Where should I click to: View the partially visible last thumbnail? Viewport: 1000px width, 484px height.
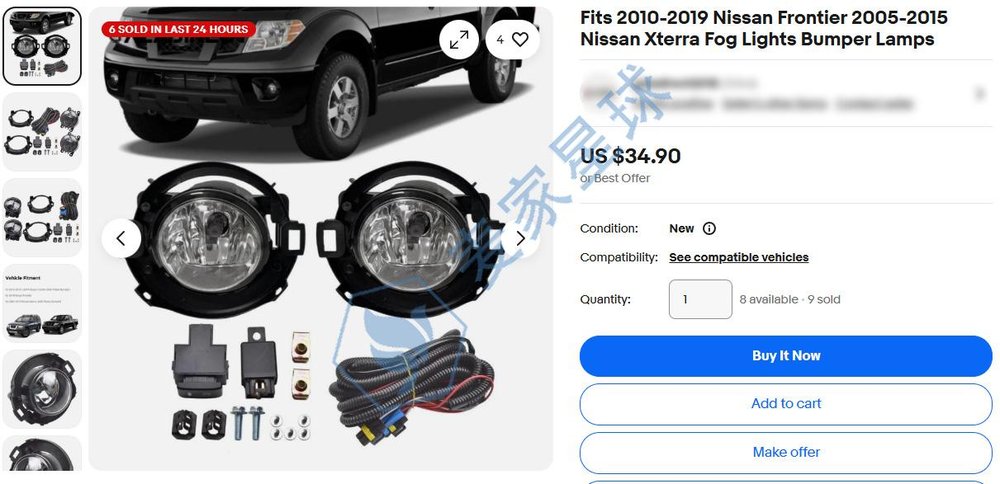(42, 453)
